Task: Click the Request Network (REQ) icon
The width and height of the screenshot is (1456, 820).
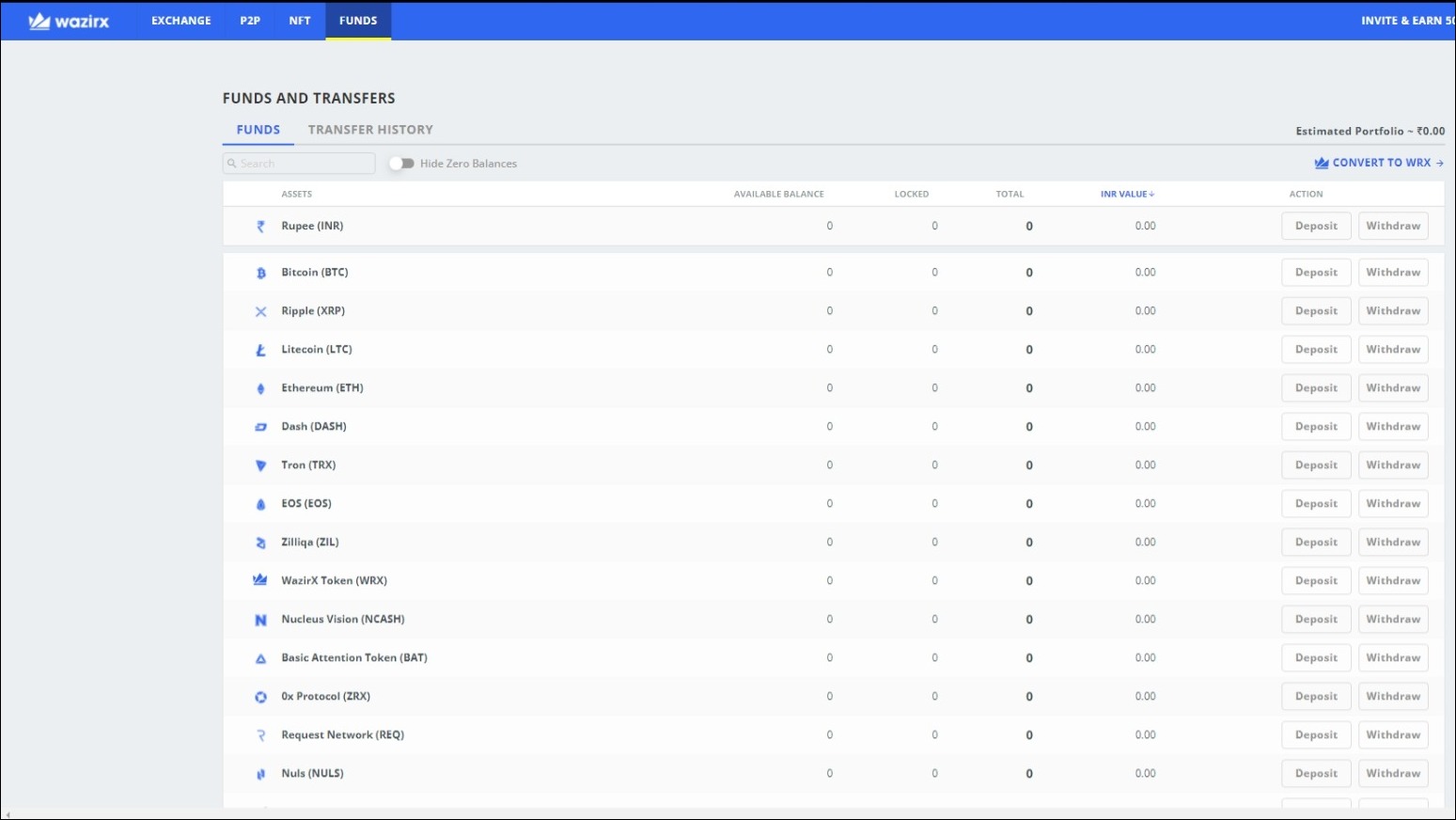Action: click(x=261, y=735)
